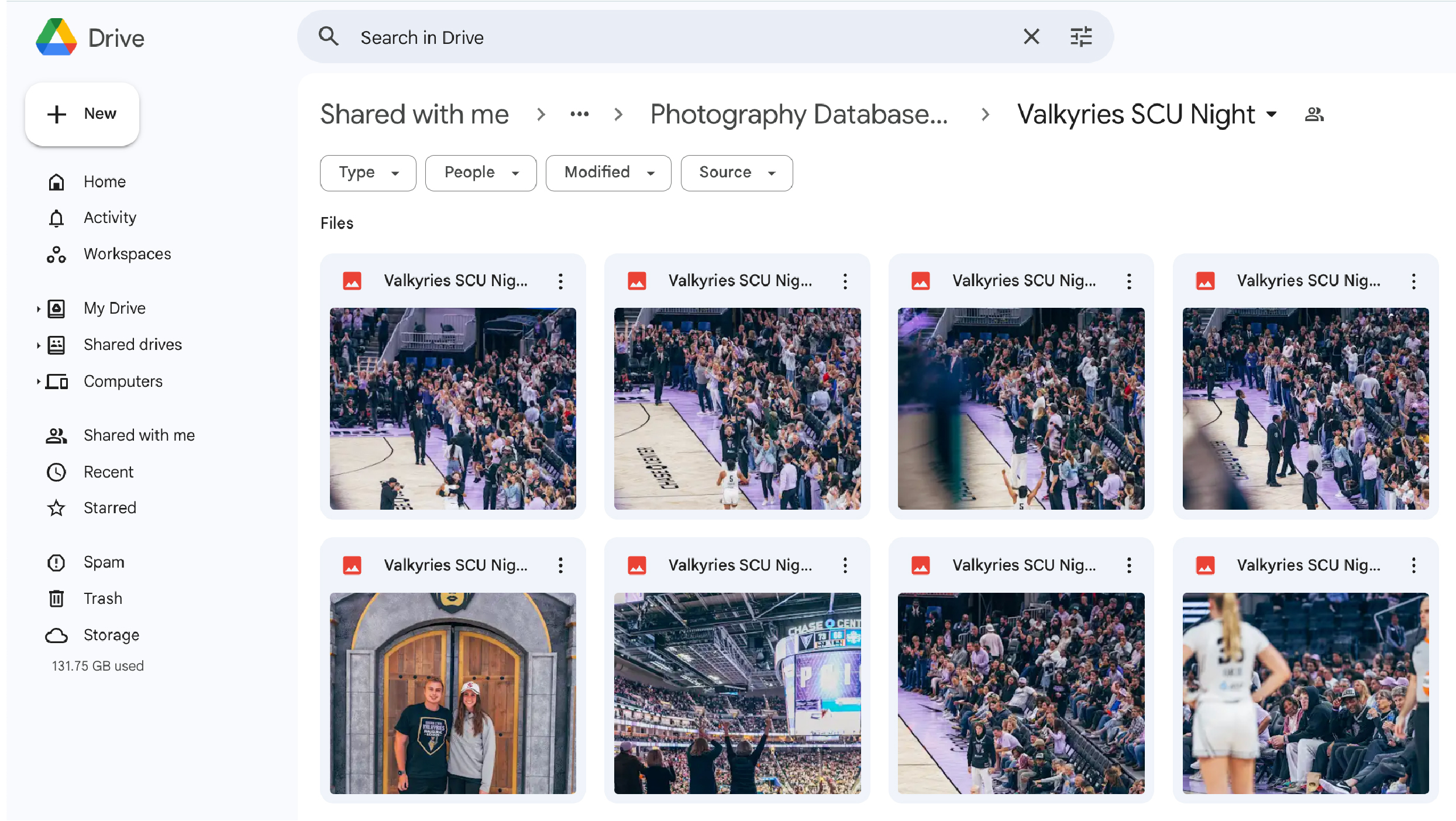The width and height of the screenshot is (1456, 821).
Task: Click the breadcrumb ellipsis to show hidden folders
Action: click(579, 114)
